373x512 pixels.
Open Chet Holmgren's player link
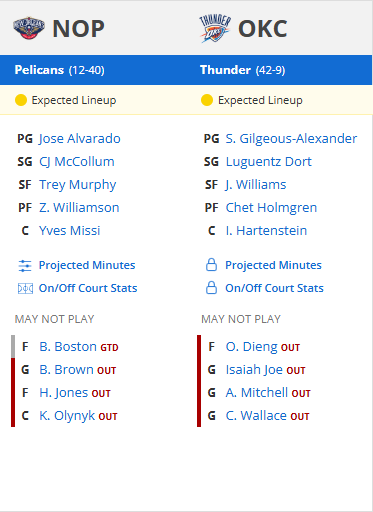pos(271,208)
